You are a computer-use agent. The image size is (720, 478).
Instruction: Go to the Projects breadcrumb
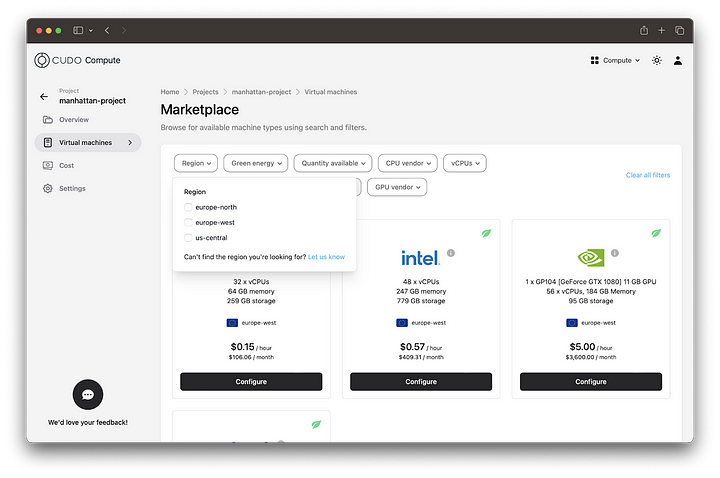[205, 92]
